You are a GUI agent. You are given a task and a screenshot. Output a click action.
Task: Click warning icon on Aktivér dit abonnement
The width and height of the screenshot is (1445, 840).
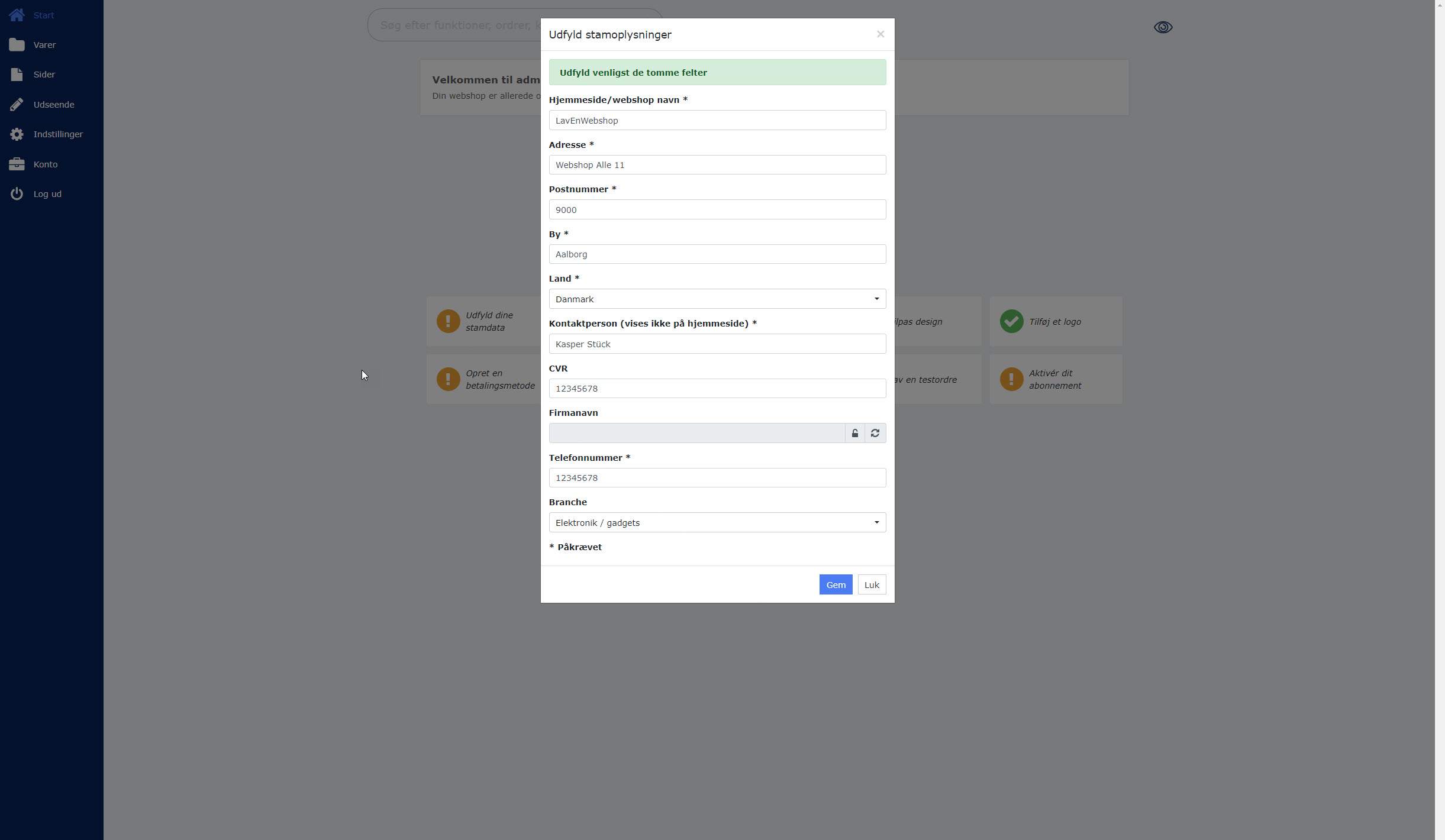[1011, 379]
